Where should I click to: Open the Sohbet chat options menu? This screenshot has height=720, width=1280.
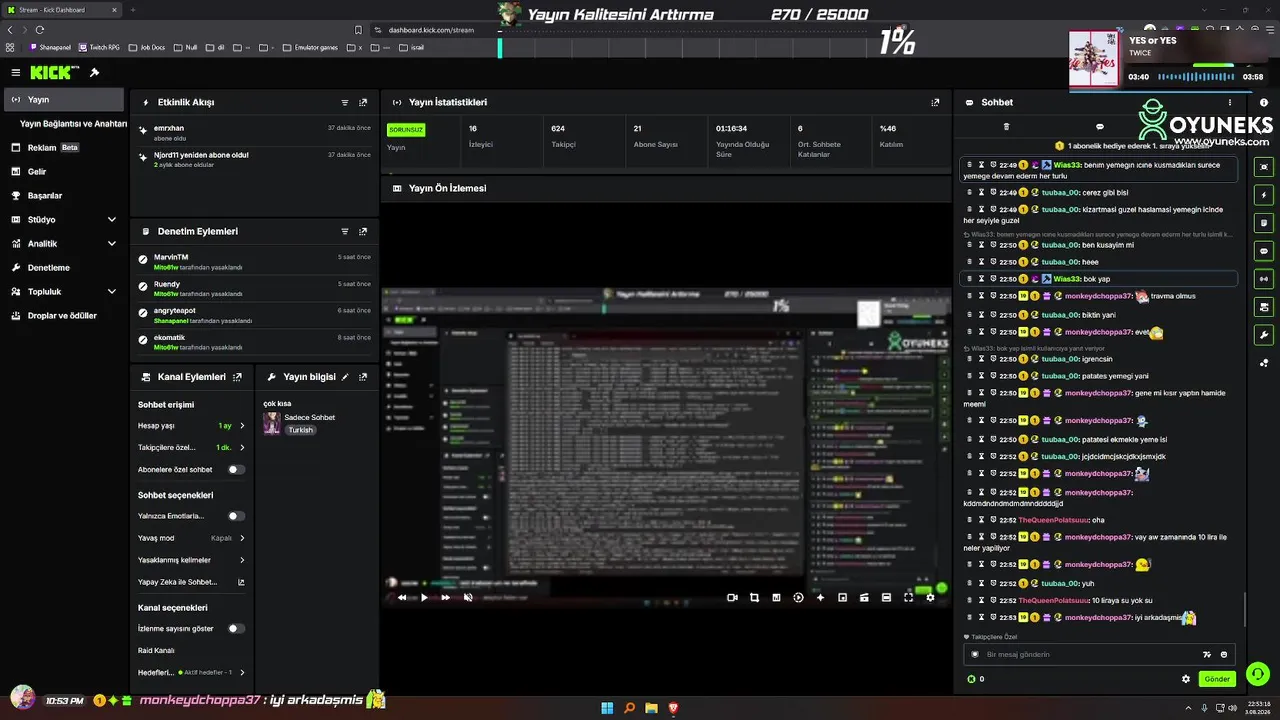tap(1230, 102)
